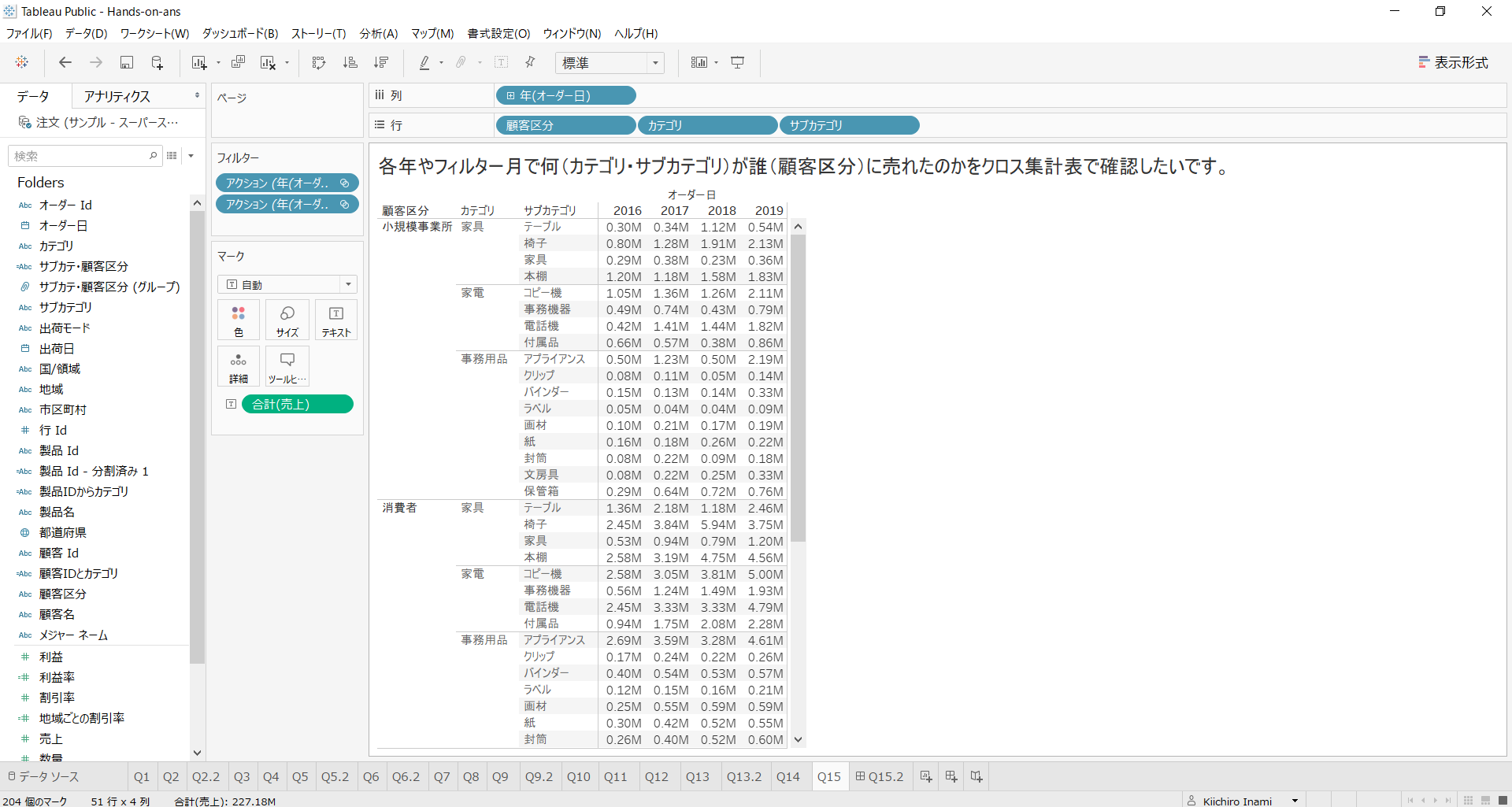Sort descending toolbar icon
This screenshot has width=1512, height=807.
tap(381, 62)
